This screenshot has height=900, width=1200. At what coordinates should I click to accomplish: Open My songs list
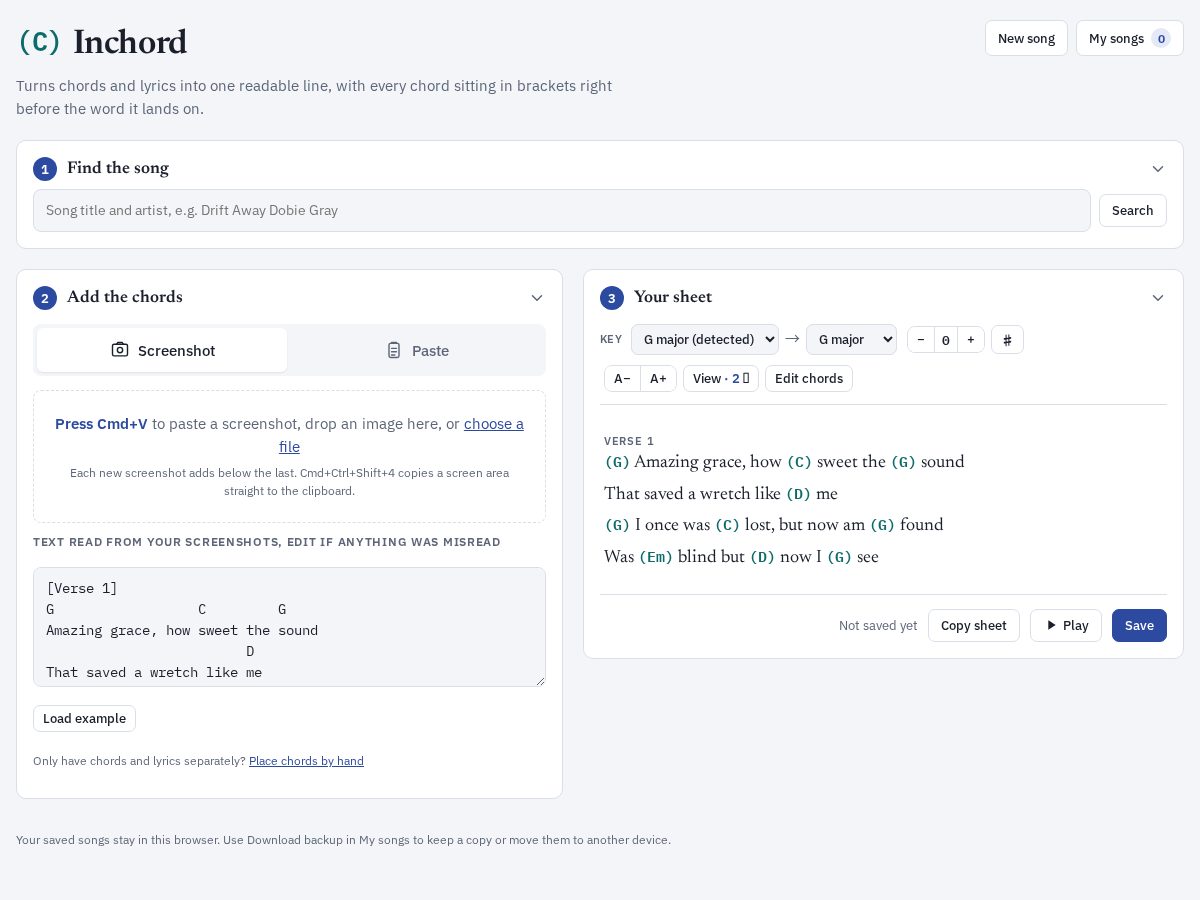pyautogui.click(x=1130, y=38)
